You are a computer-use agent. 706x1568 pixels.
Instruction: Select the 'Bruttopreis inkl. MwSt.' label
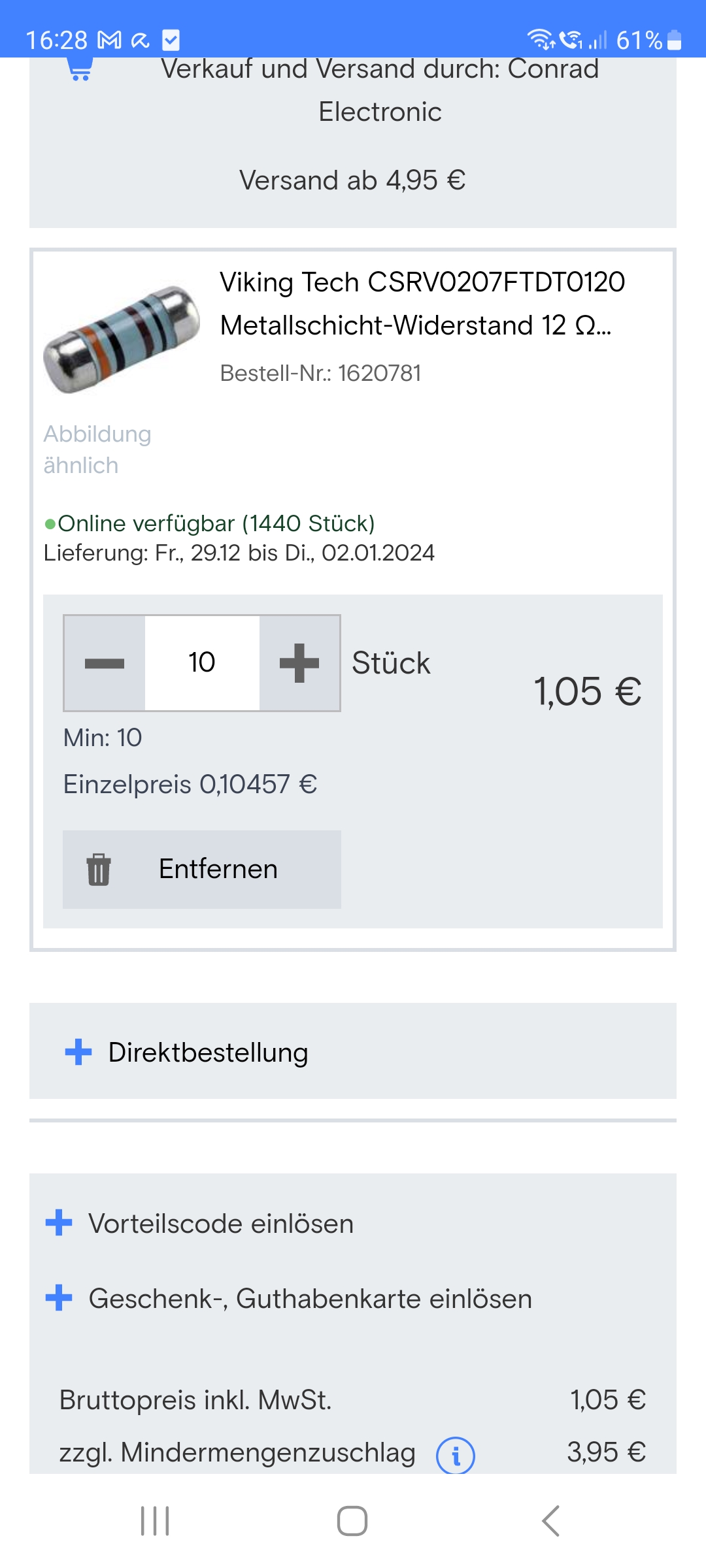tap(195, 1400)
